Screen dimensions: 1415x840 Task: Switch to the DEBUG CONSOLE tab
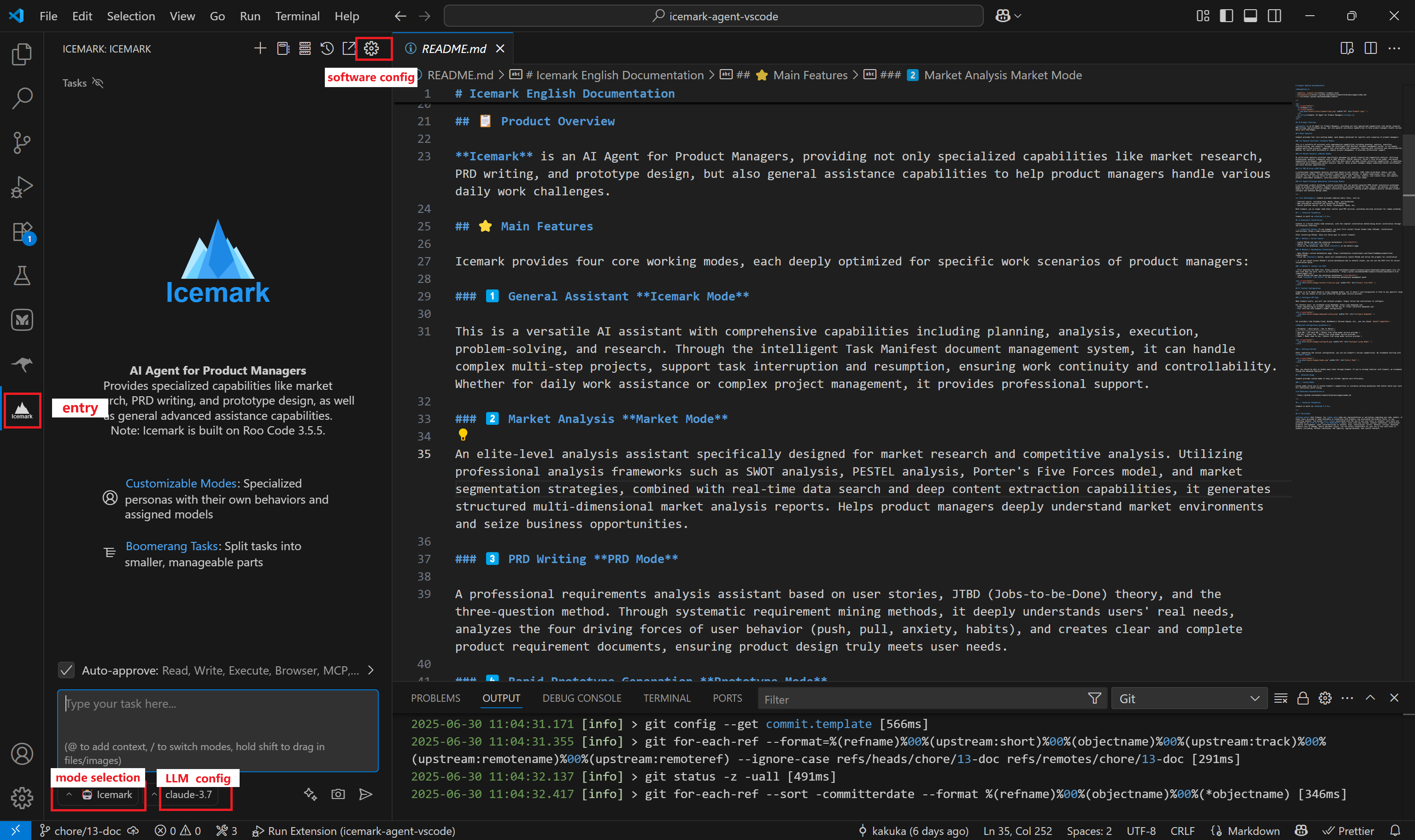pos(581,699)
